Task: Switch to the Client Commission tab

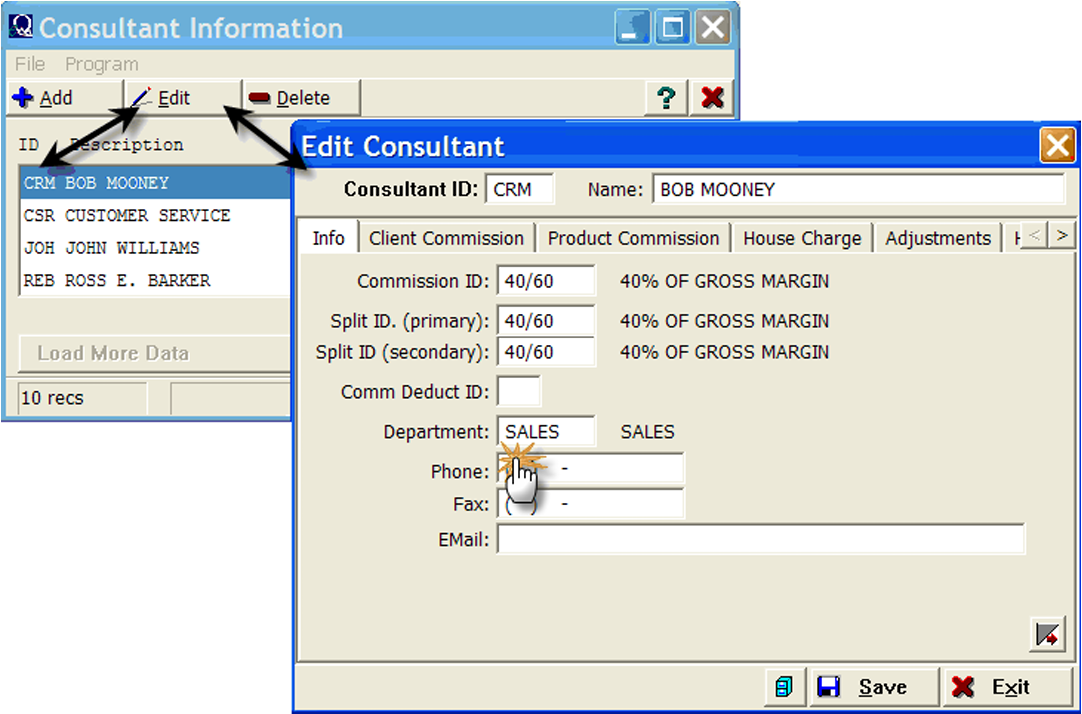Action: coord(446,239)
